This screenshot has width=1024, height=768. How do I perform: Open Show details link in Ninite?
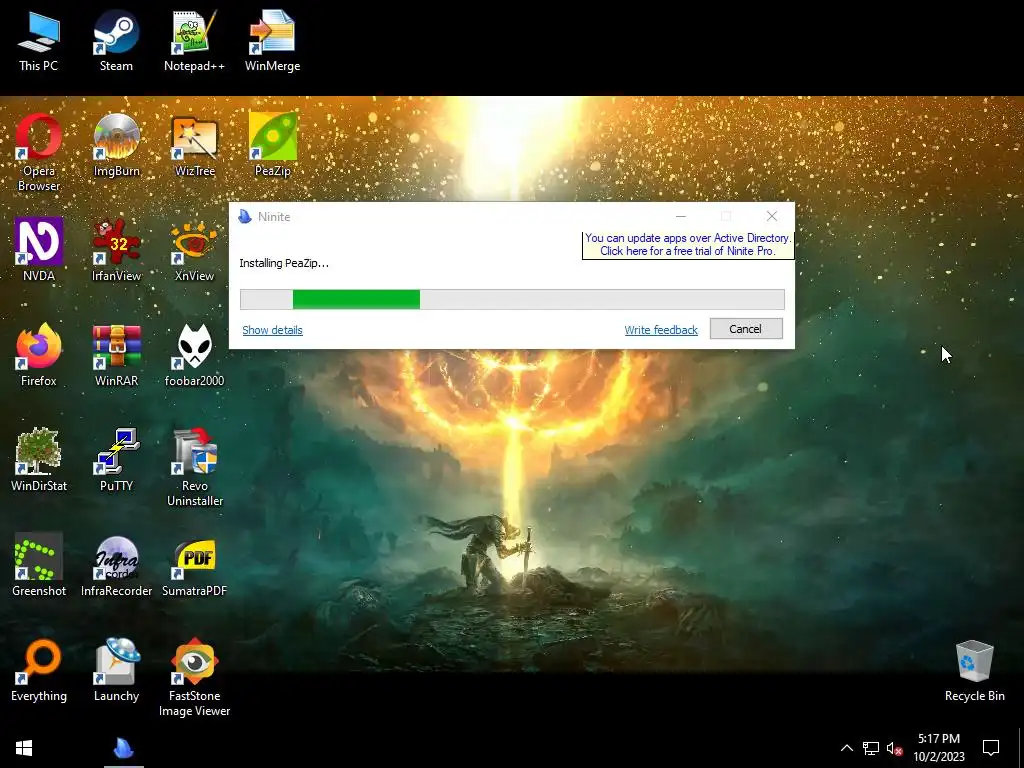coord(272,330)
